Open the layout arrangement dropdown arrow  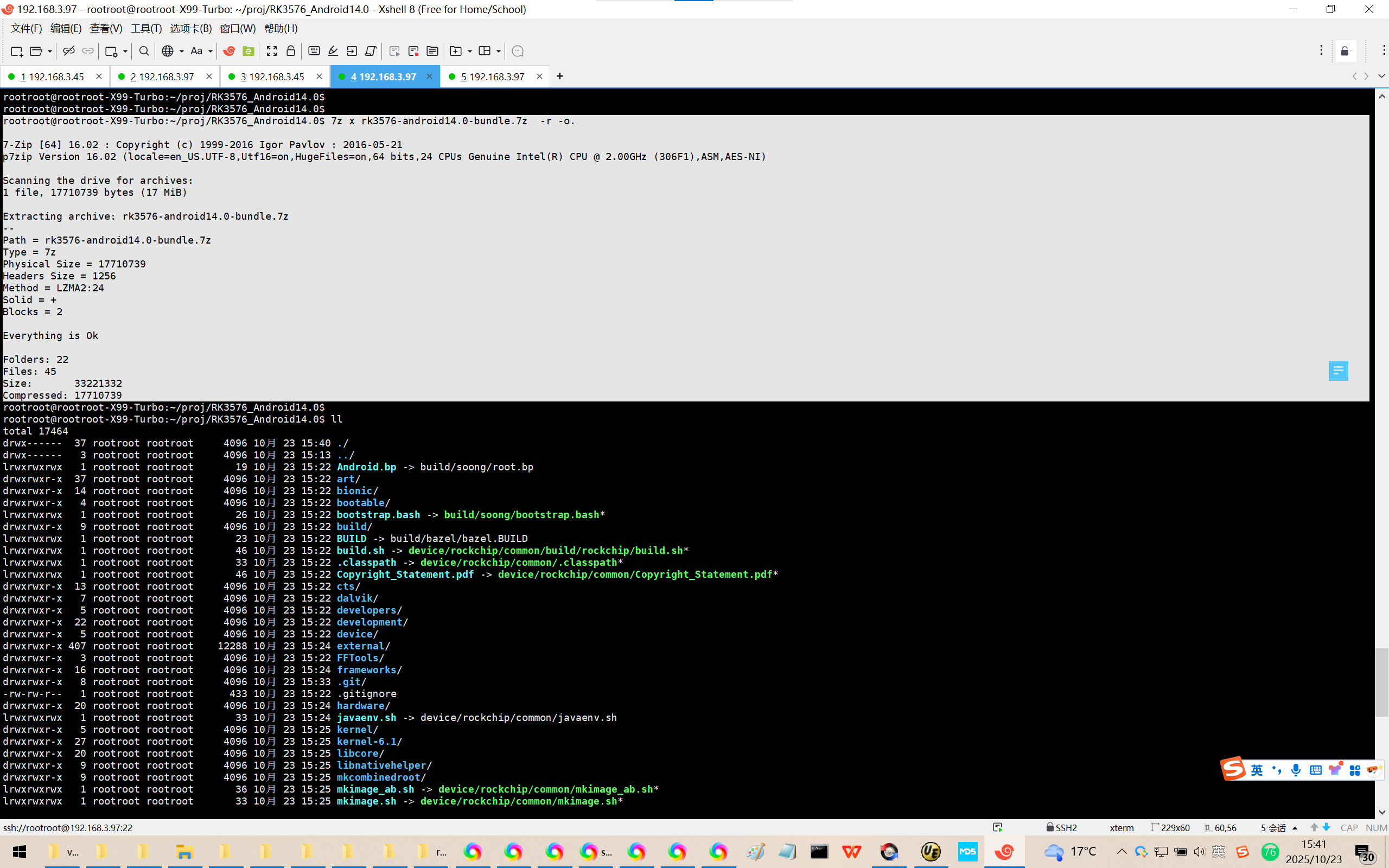498,51
